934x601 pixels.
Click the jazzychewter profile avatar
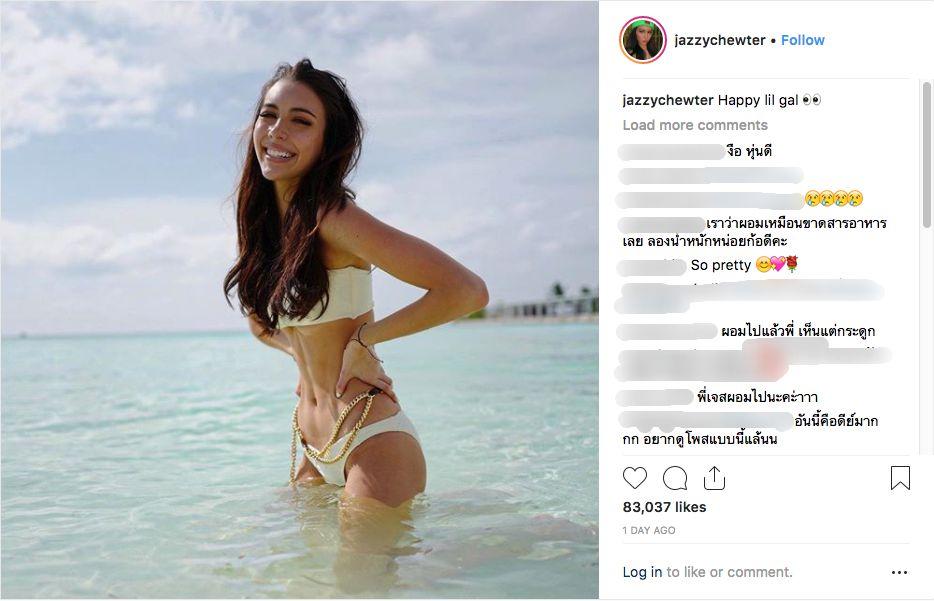[x=643, y=40]
